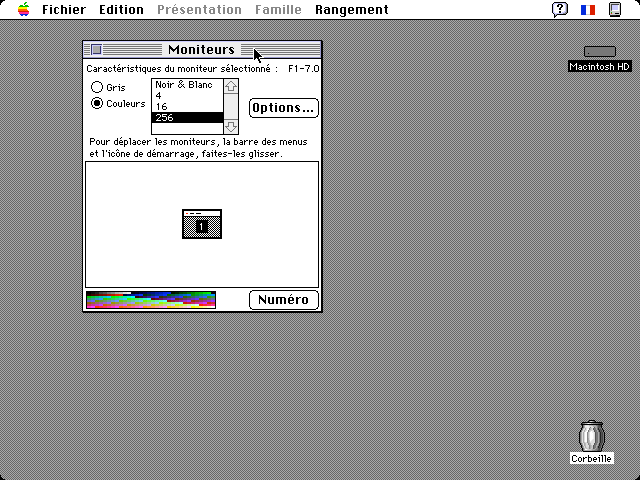The height and width of the screenshot is (480, 640).
Task: Open the French flag keyboard menu
Action: (588, 9)
